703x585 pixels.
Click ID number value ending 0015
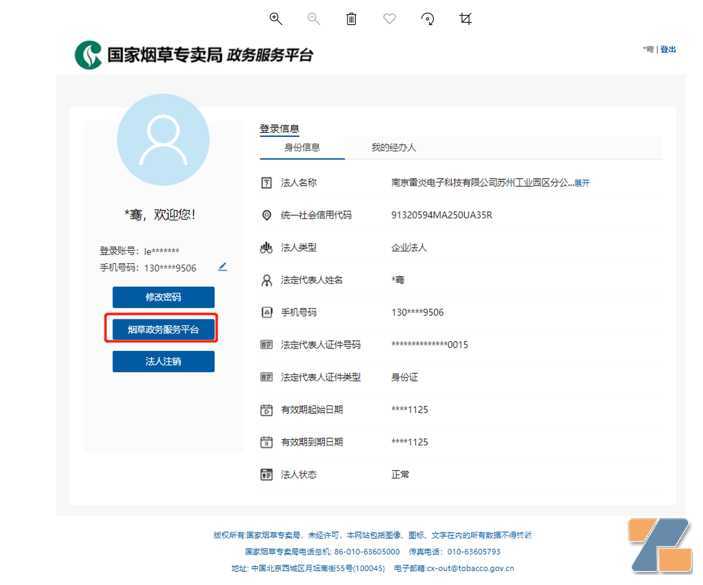430,345
